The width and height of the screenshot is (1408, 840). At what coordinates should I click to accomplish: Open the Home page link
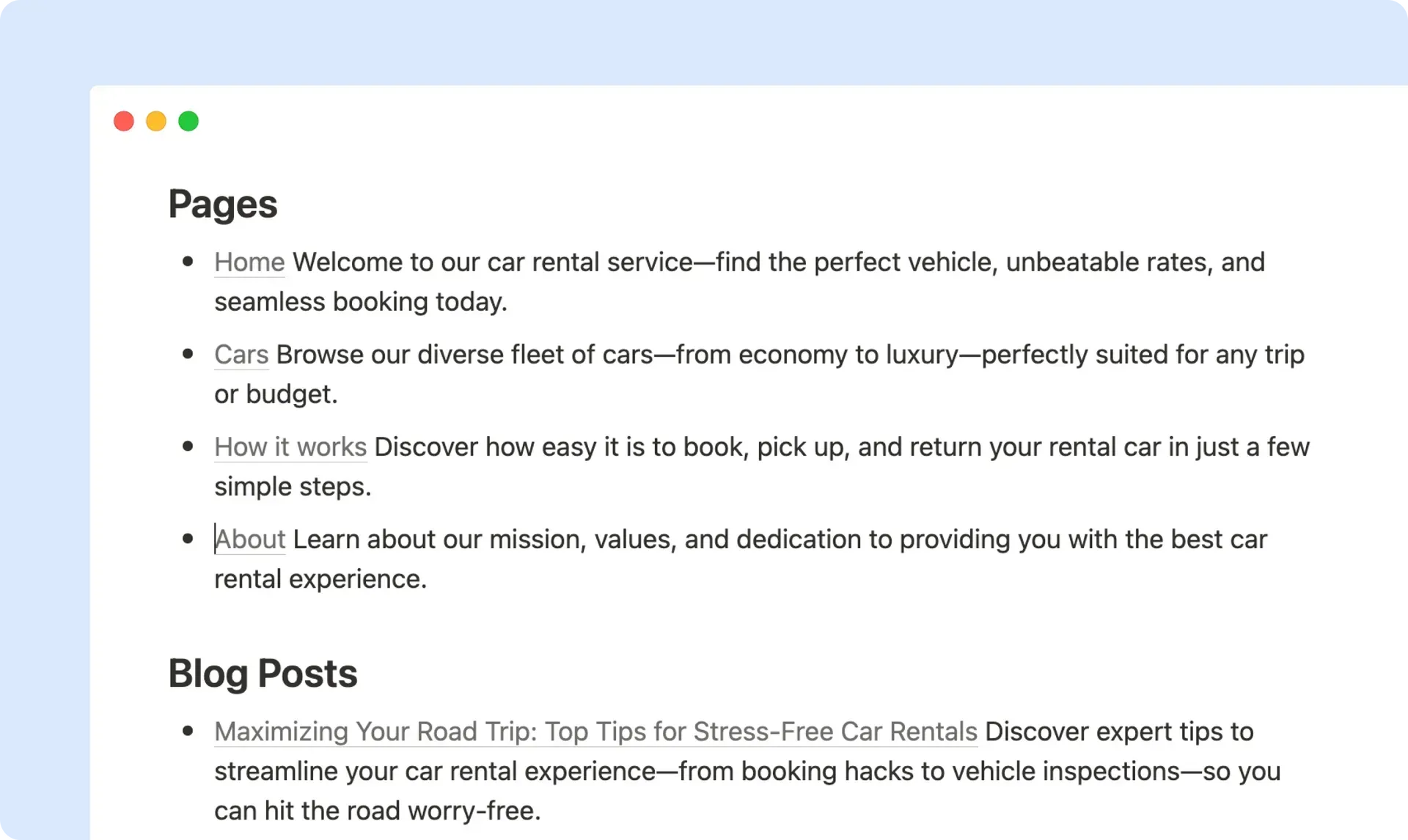click(x=249, y=262)
